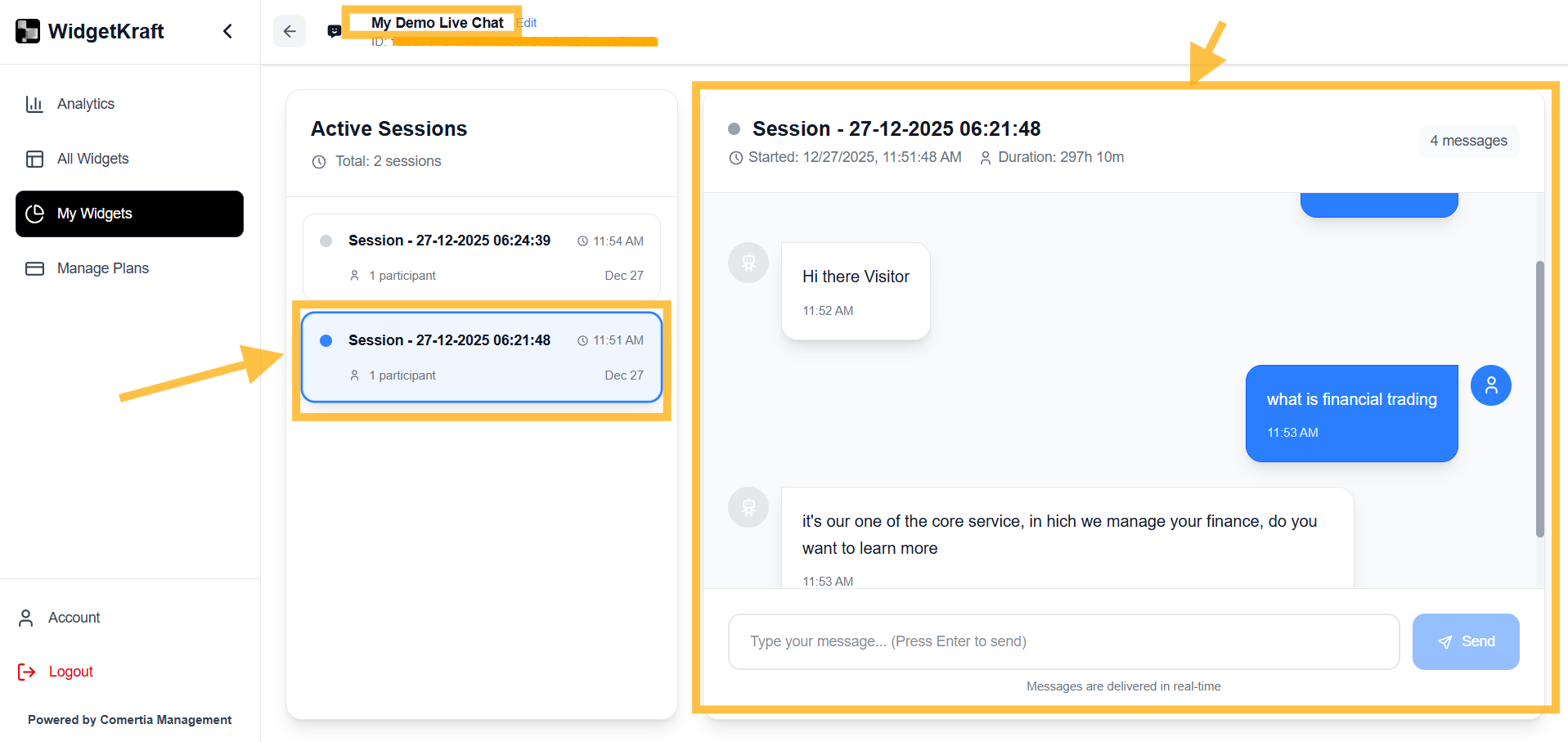Viewport: 1568px width, 742px height.
Task: Click the Manage Plans card icon
Action: [34, 268]
